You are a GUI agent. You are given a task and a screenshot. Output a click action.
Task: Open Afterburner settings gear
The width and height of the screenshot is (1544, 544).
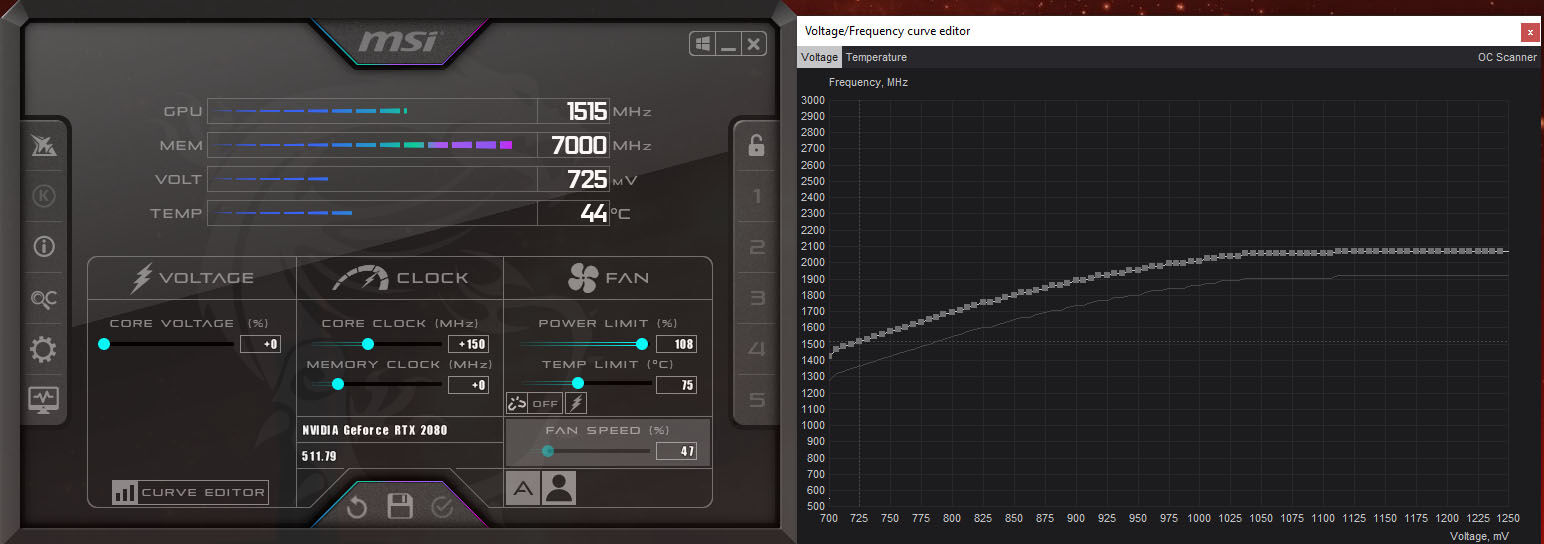tap(44, 349)
